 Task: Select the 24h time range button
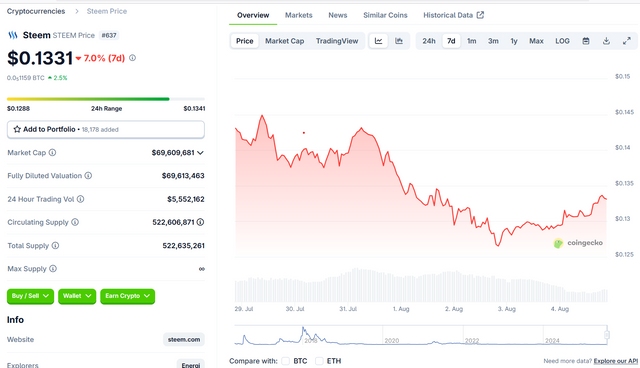tap(429, 41)
